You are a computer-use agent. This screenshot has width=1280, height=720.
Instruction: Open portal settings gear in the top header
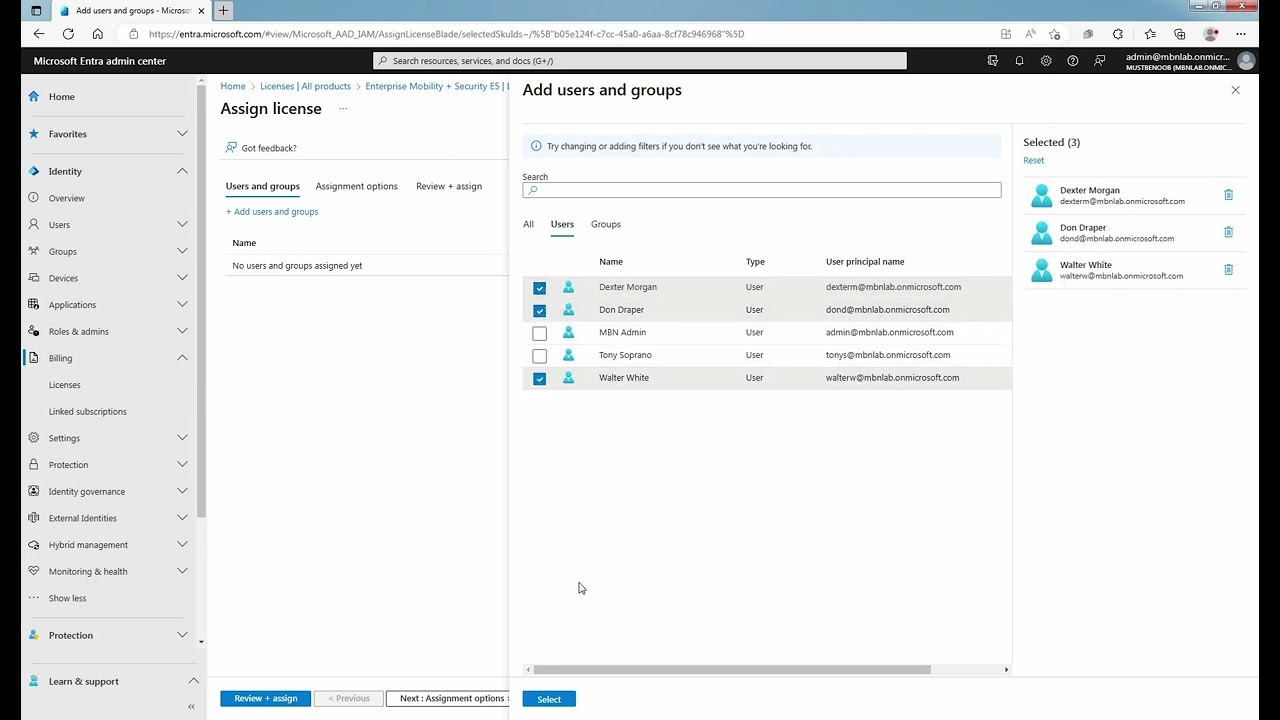(1046, 61)
